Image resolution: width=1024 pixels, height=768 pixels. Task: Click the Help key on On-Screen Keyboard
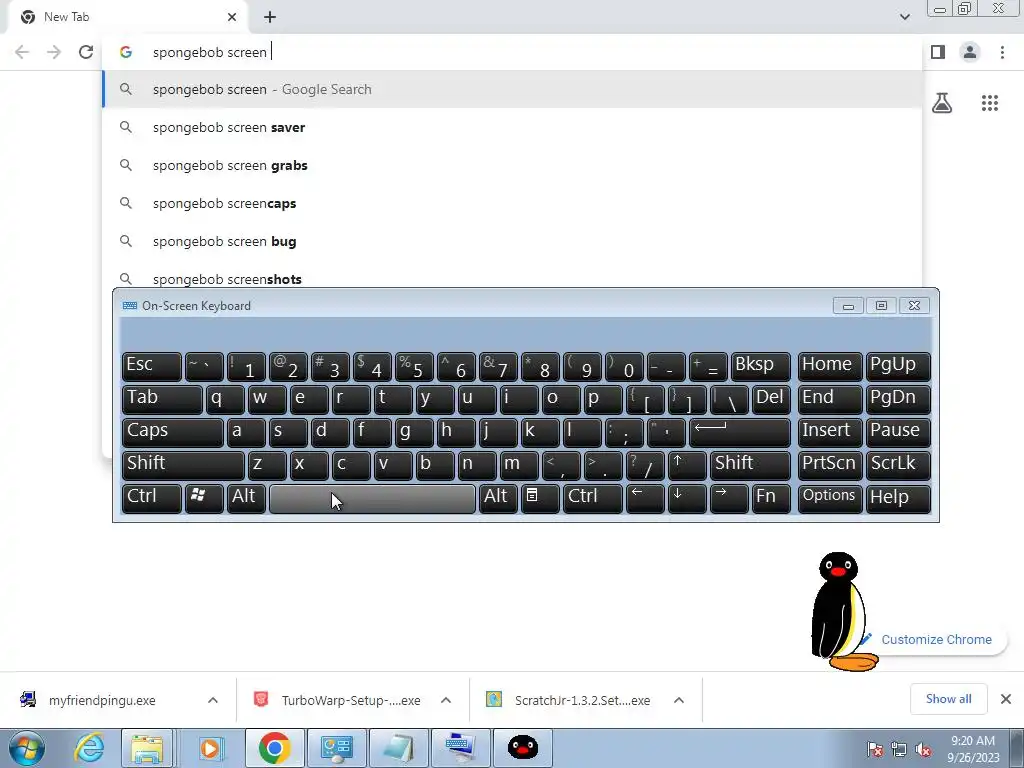click(x=898, y=498)
